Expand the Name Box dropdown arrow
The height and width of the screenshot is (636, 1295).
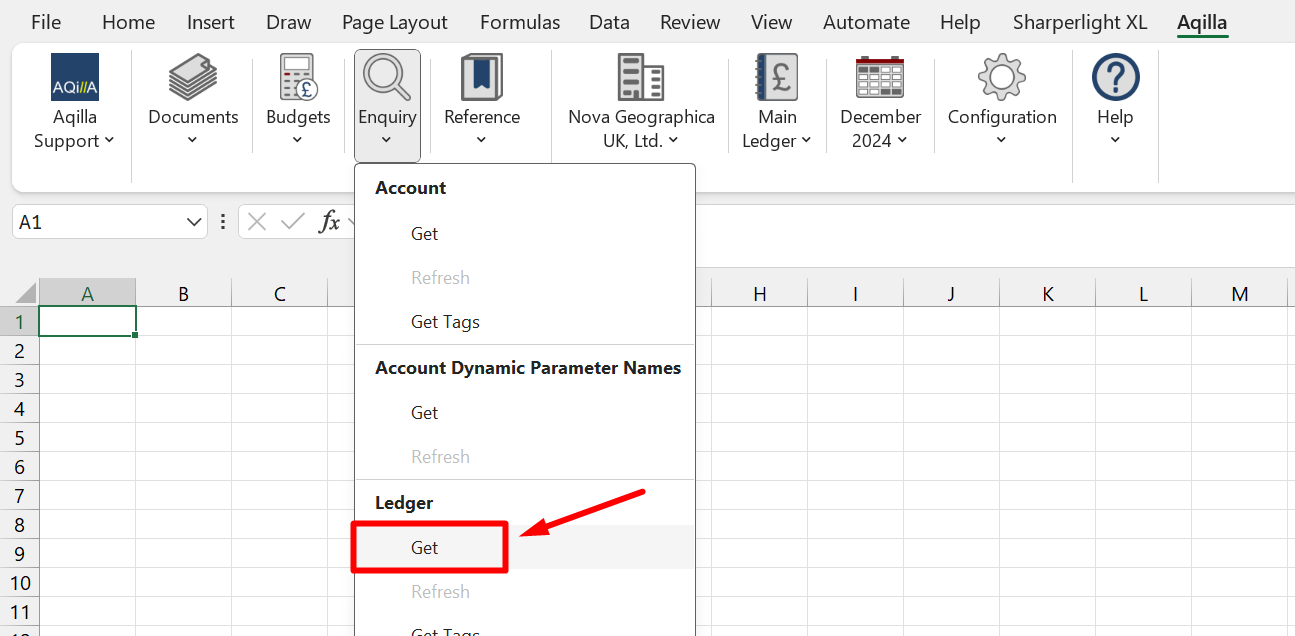point(194,222)
